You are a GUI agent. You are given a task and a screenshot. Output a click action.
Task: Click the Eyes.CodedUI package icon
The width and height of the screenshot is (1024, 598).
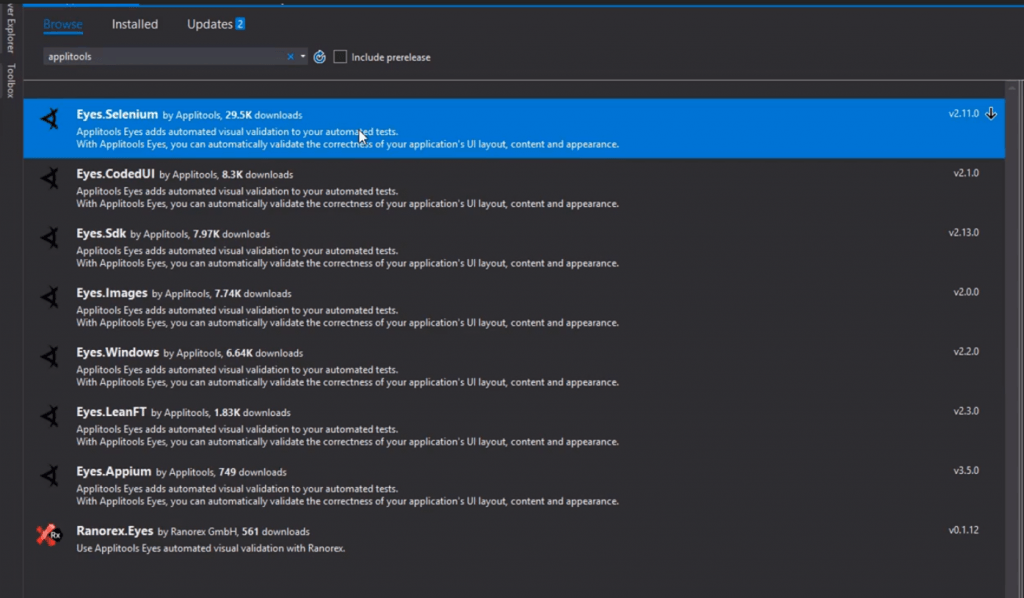pos(50,178)
